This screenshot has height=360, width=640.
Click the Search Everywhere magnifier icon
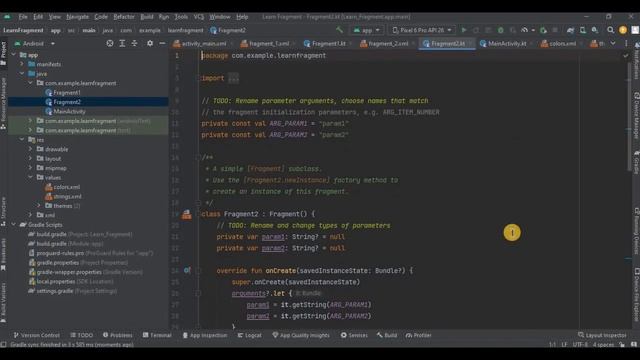[x=610, y=30]
